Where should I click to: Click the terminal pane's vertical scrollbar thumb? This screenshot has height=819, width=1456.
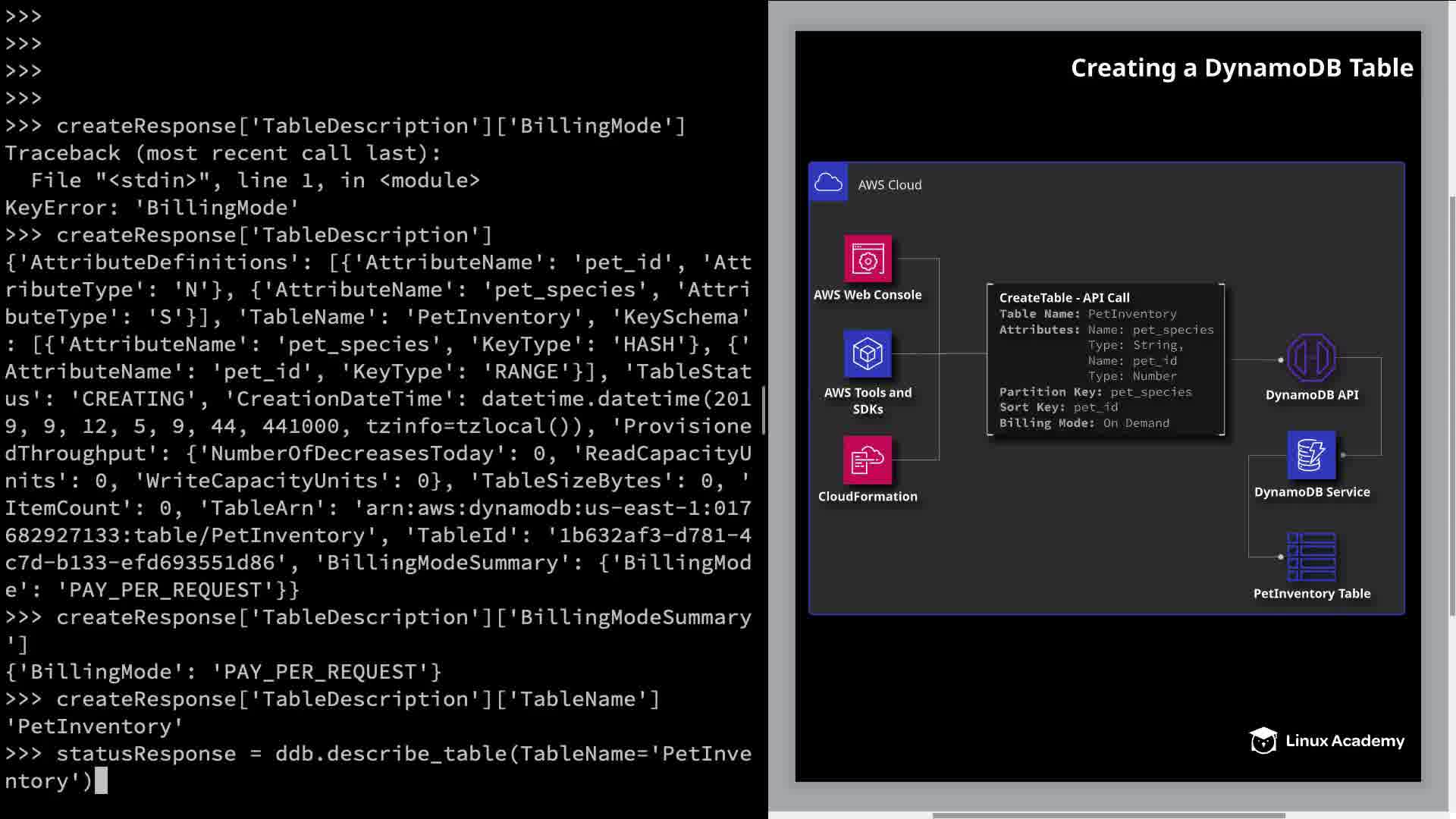click(x=763, y=409)
